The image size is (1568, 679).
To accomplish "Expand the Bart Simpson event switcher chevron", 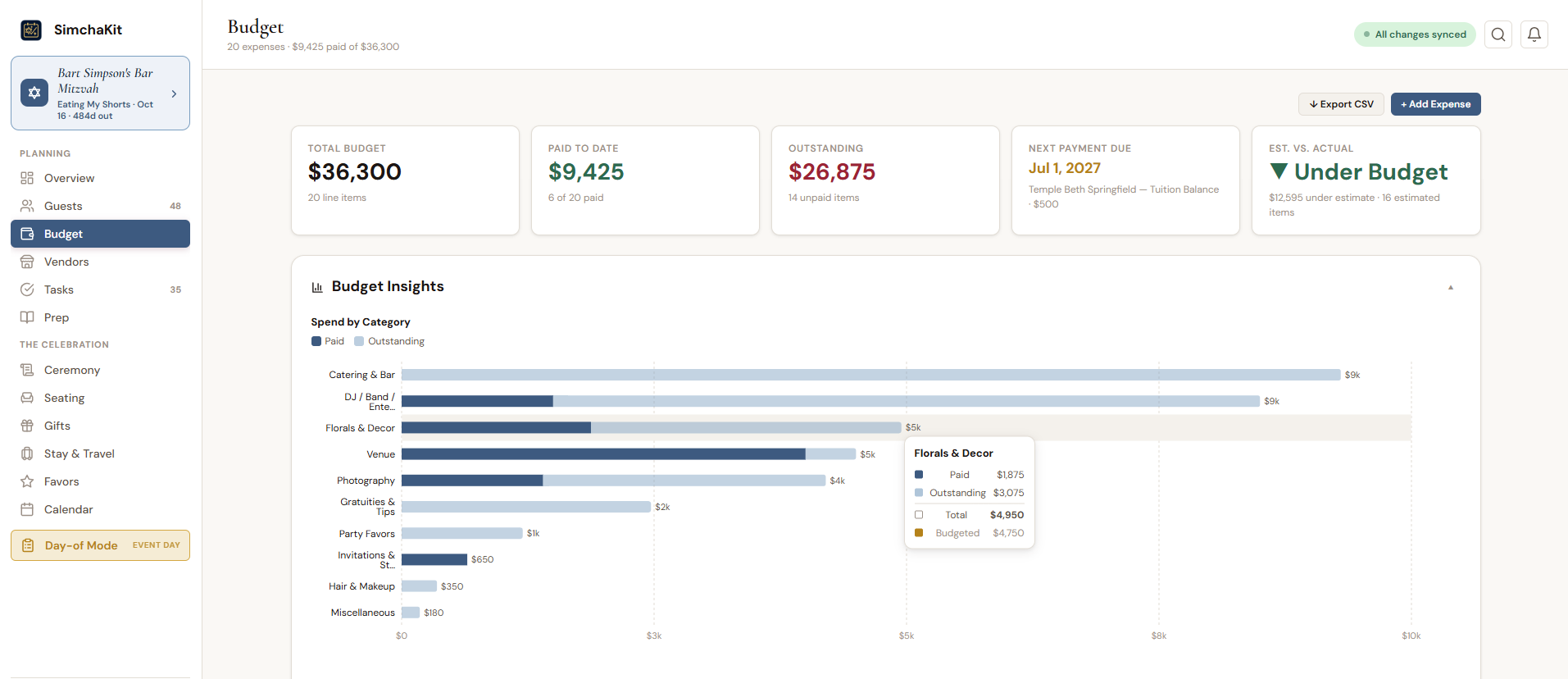I will pyautogui.click(x=174, y=93).
